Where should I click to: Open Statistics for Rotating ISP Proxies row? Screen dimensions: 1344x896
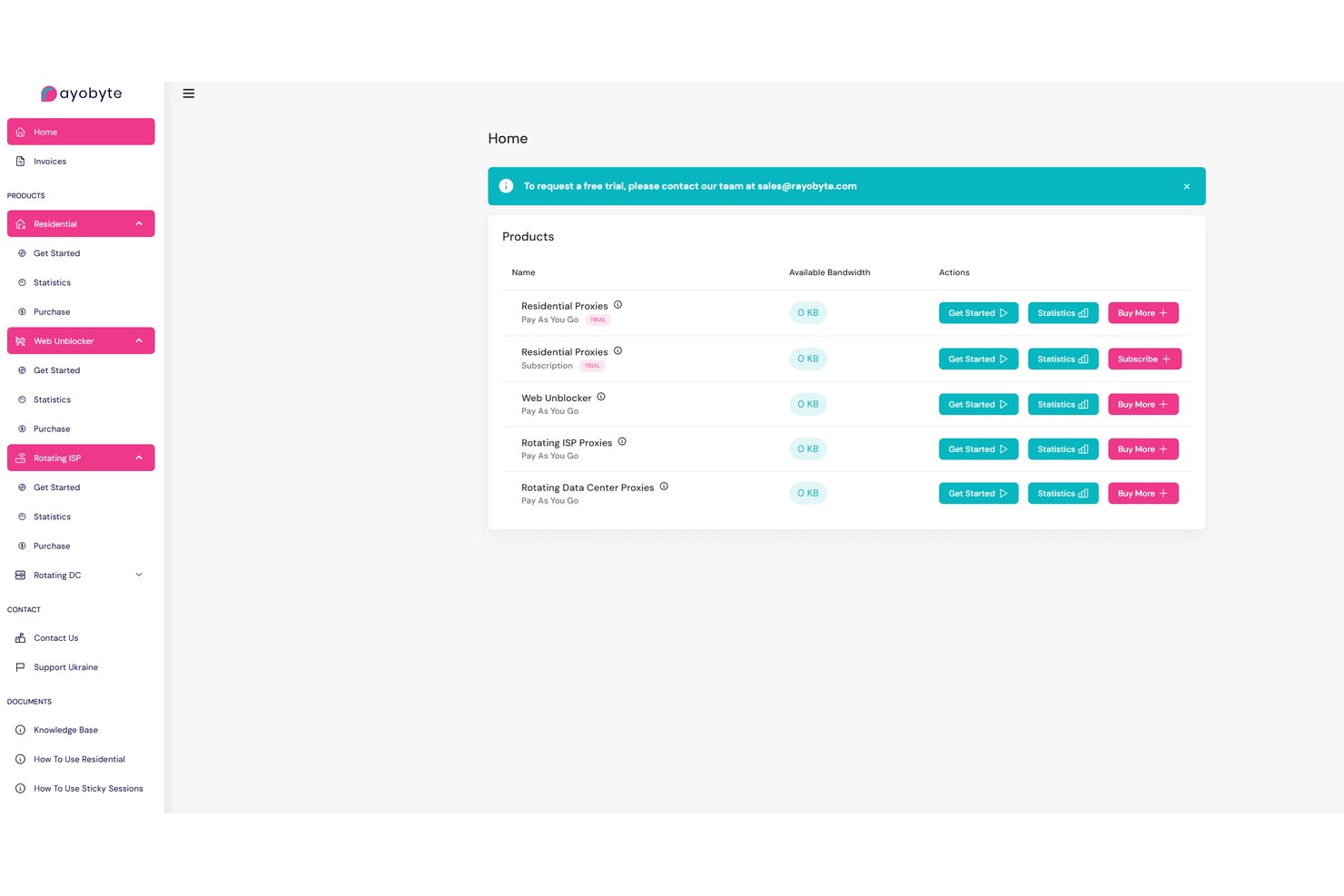pos(1062,449)
